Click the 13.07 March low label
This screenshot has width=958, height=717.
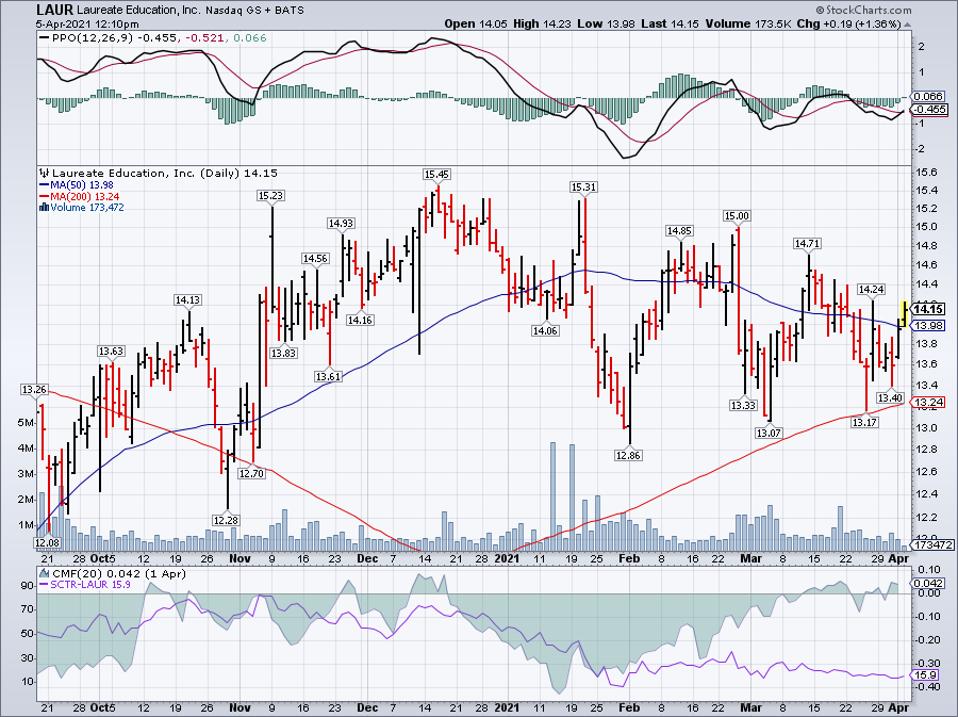click(x=769, y=433)
